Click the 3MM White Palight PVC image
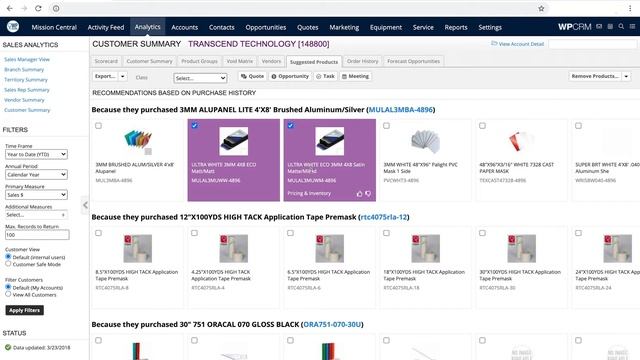Screen dimensions: 640x360 (x=425, y=141)
